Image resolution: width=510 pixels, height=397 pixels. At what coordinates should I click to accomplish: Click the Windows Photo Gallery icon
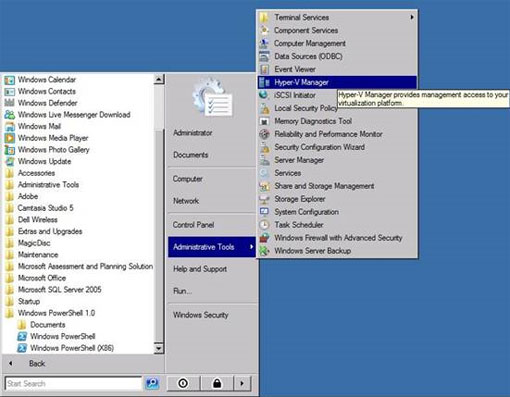[x=10, y=150]
